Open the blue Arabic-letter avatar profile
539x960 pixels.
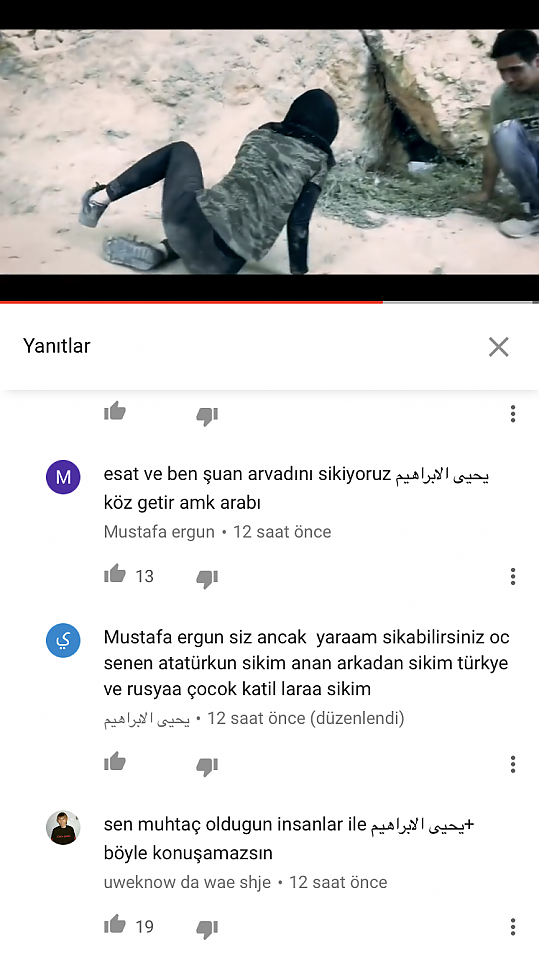[63, 640]
